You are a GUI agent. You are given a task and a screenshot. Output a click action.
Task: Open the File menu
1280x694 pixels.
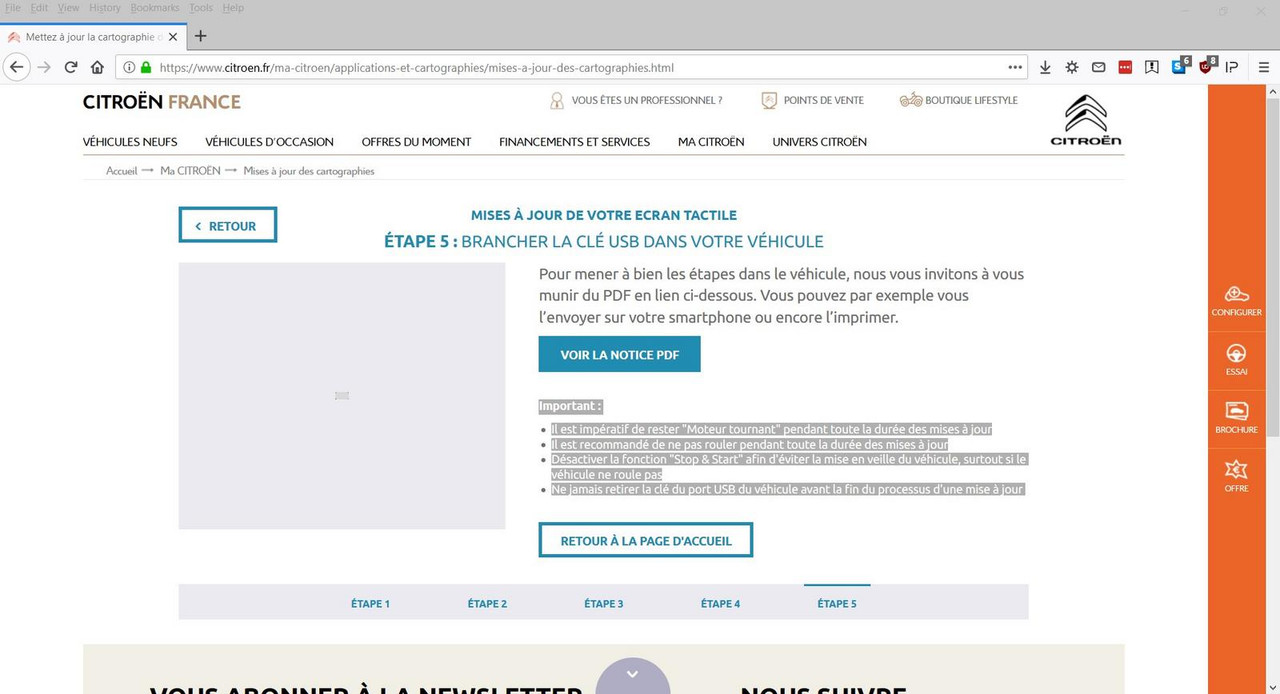[13, 8]
